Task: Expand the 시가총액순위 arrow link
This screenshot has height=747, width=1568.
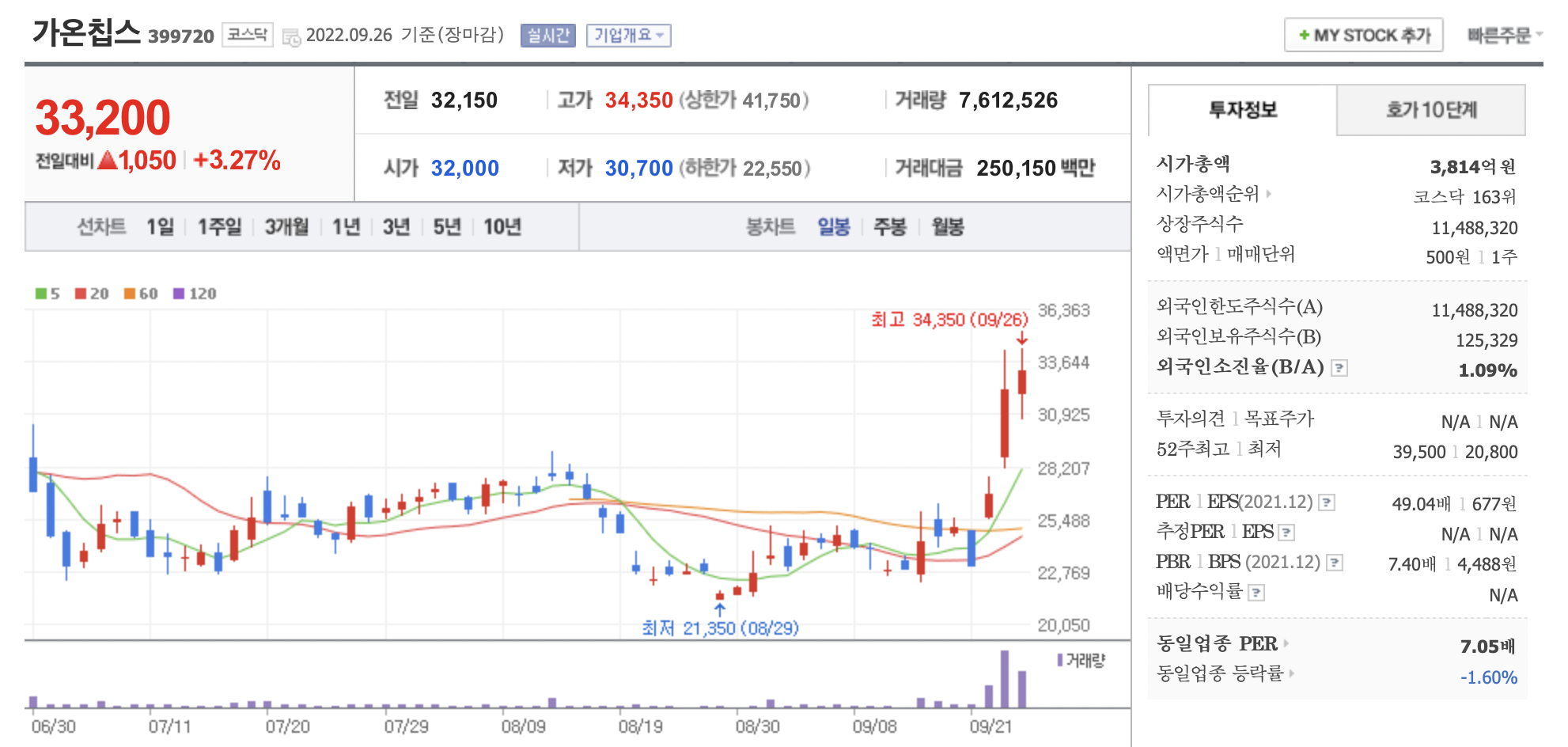Action: pyautogui.click(x=1268, y=193)
